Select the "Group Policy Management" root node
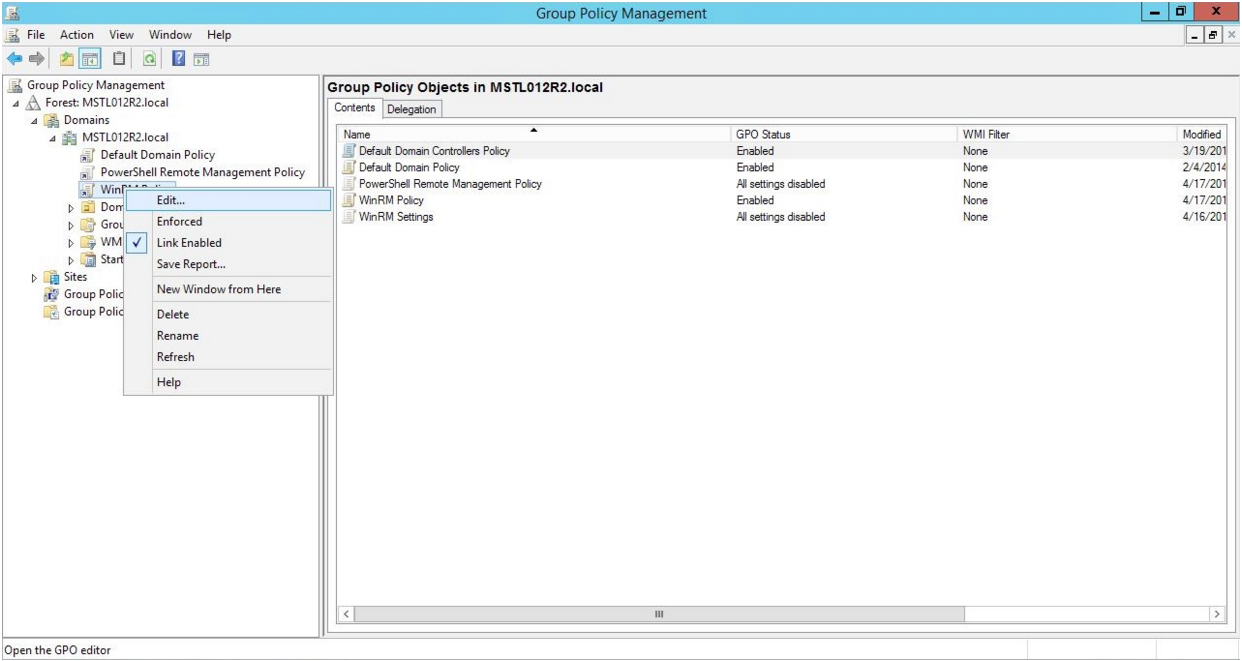The height and width of the screenshot is (661, 1242). pos(94,85)
